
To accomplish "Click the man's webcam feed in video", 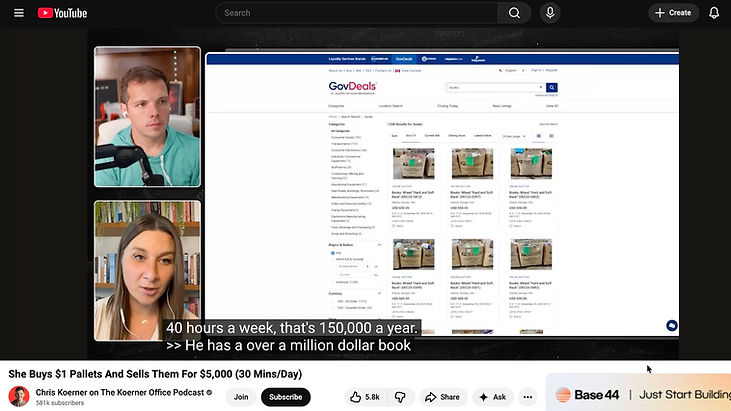I will (147, 116).
